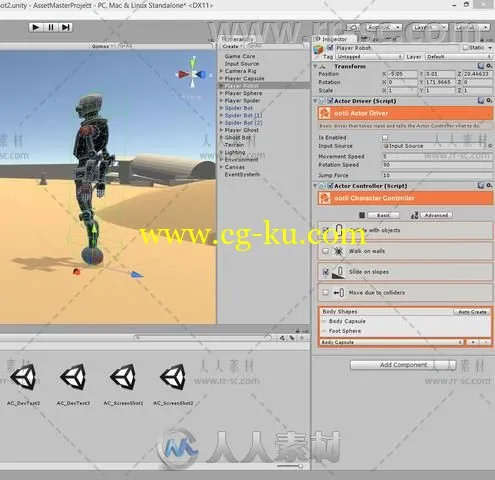Open the Layer dropdown showing Default
Image resolution: width=495 pixels, height=480 pixels.
pos(459,57)
